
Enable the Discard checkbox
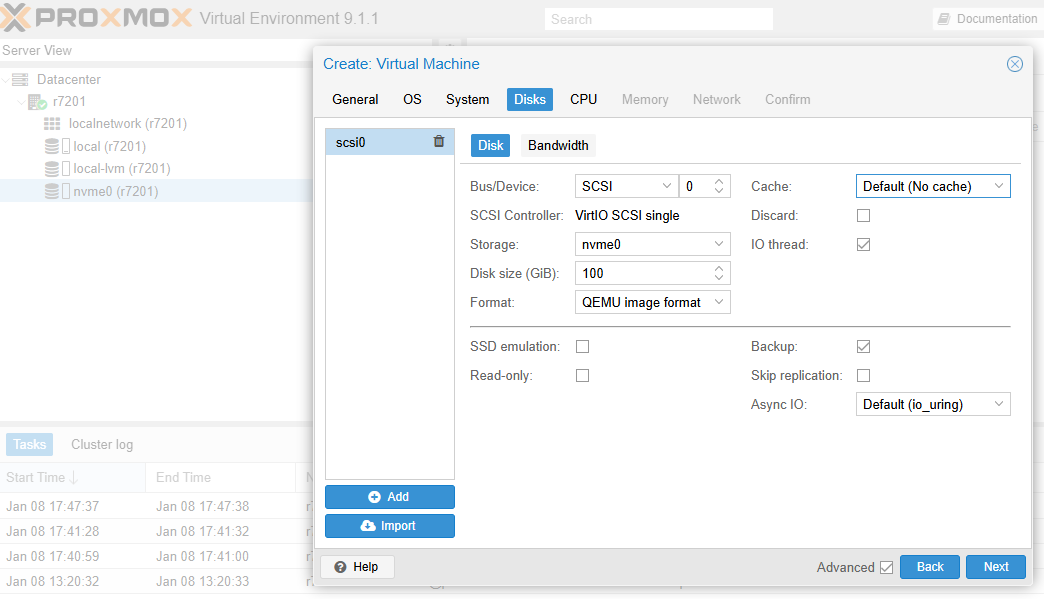864,215
